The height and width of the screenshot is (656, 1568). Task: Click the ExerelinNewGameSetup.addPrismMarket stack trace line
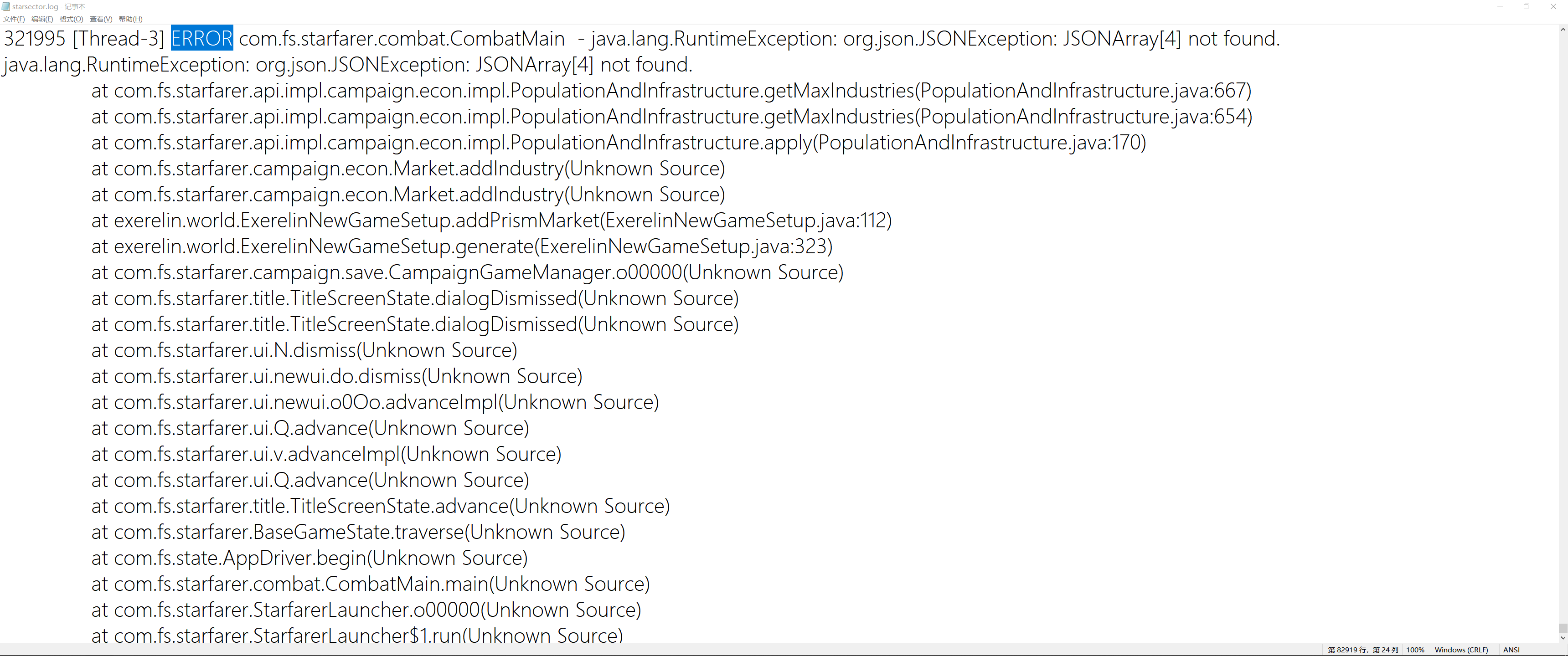click(x=491, y=220)
